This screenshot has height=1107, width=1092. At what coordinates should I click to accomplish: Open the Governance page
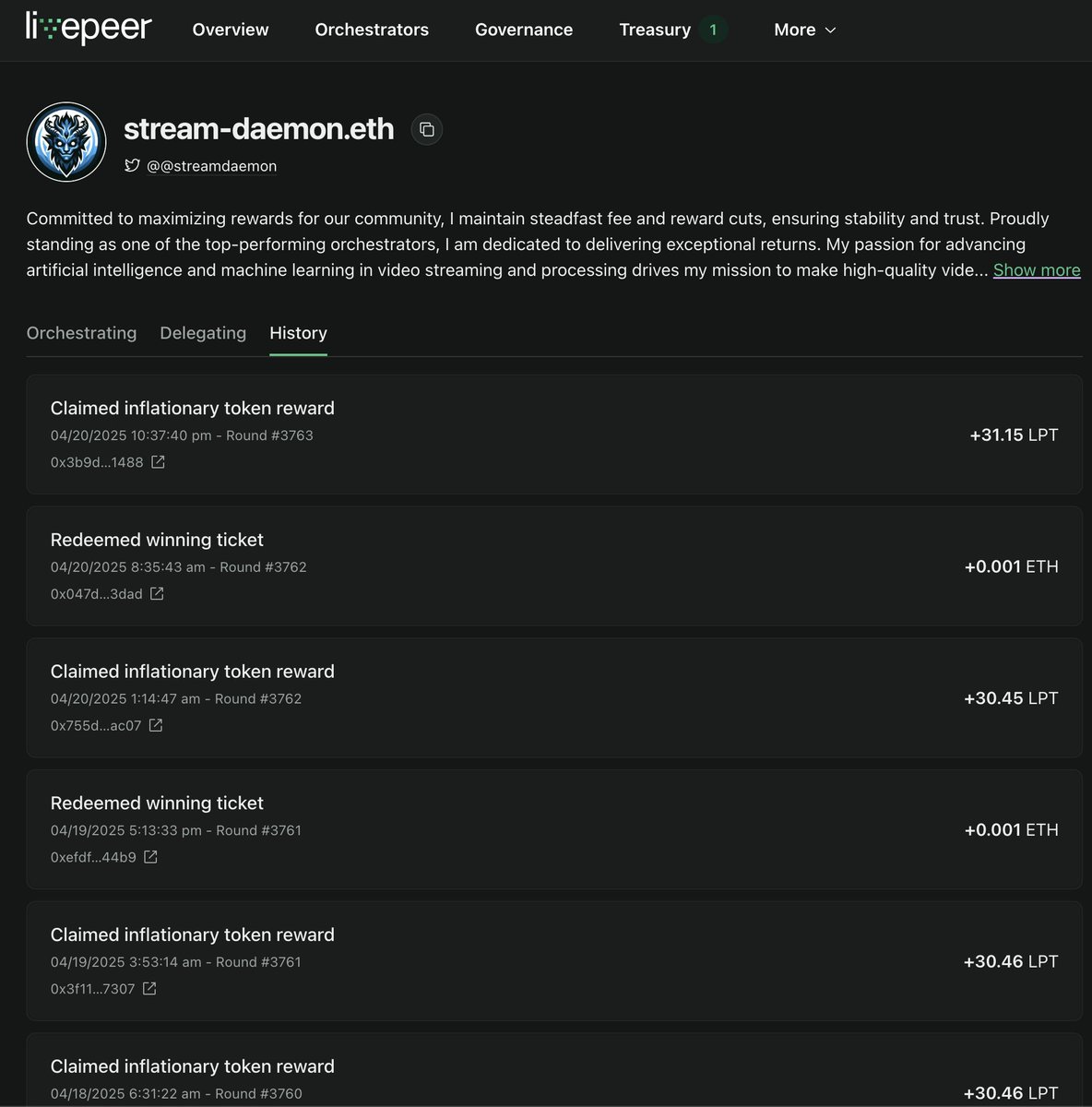pos(524,30)
